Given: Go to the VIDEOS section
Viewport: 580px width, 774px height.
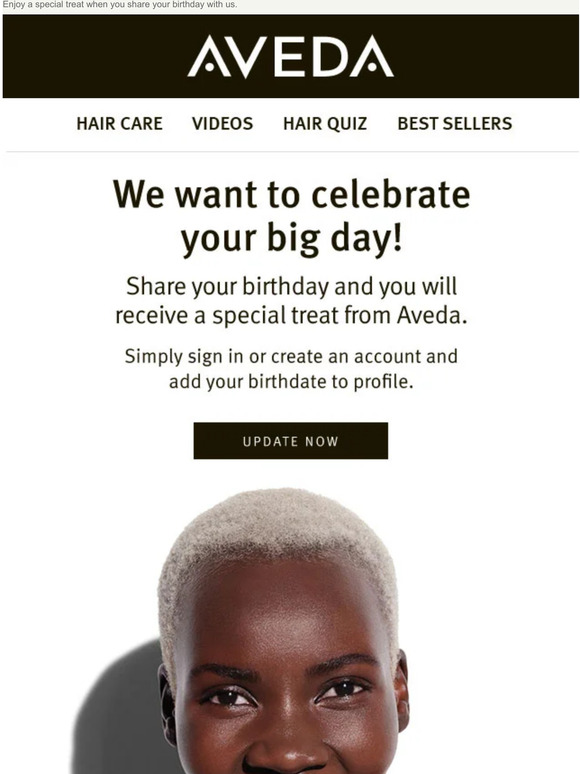Looking at the screenshot, I should pyautogui.click(x=223, y=123).
